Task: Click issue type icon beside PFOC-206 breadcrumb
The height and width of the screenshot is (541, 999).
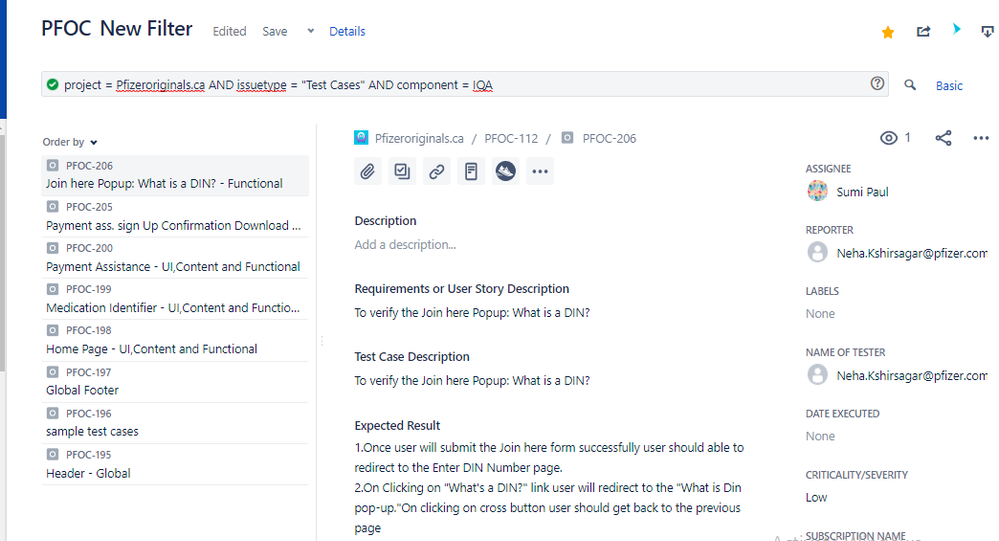Action: pos(567,138)
